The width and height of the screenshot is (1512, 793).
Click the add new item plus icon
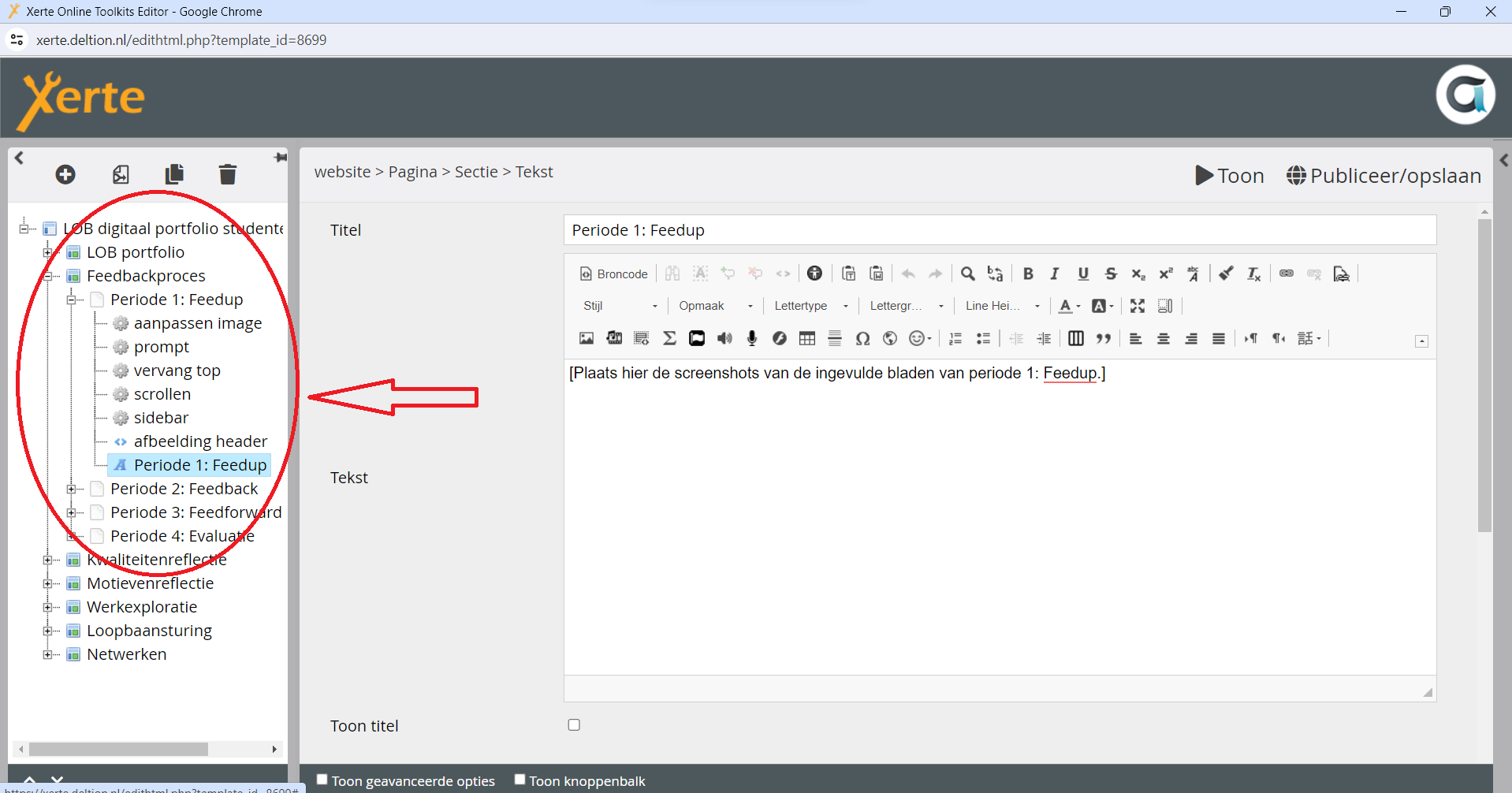click(65, 174)
